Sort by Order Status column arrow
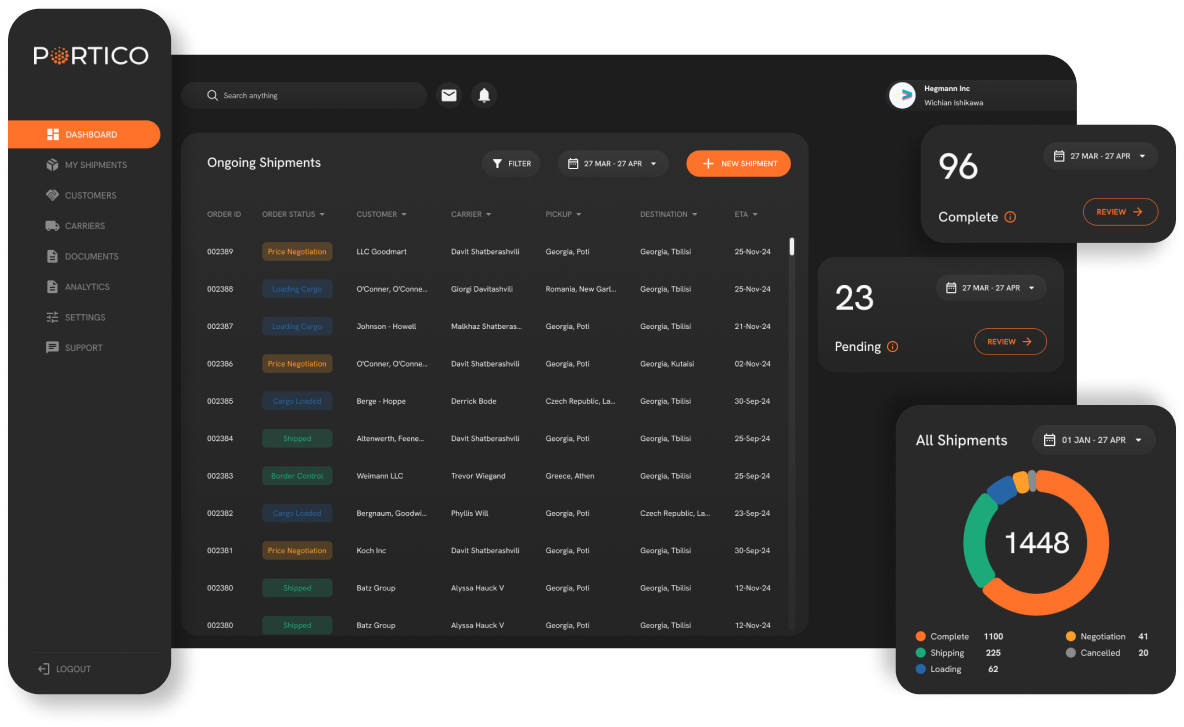The width and height of the screenshot is (1184, 727). (x=322, y=215)
